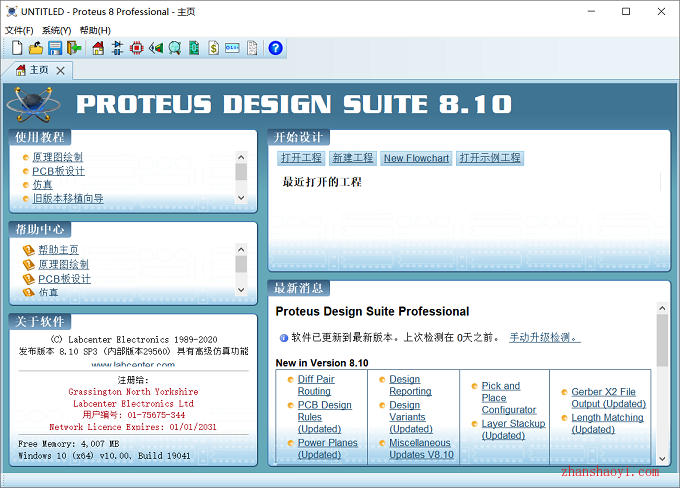
Task: Click up arrow of 帮助中心 scrollbar
Action: tap(242, 249)
